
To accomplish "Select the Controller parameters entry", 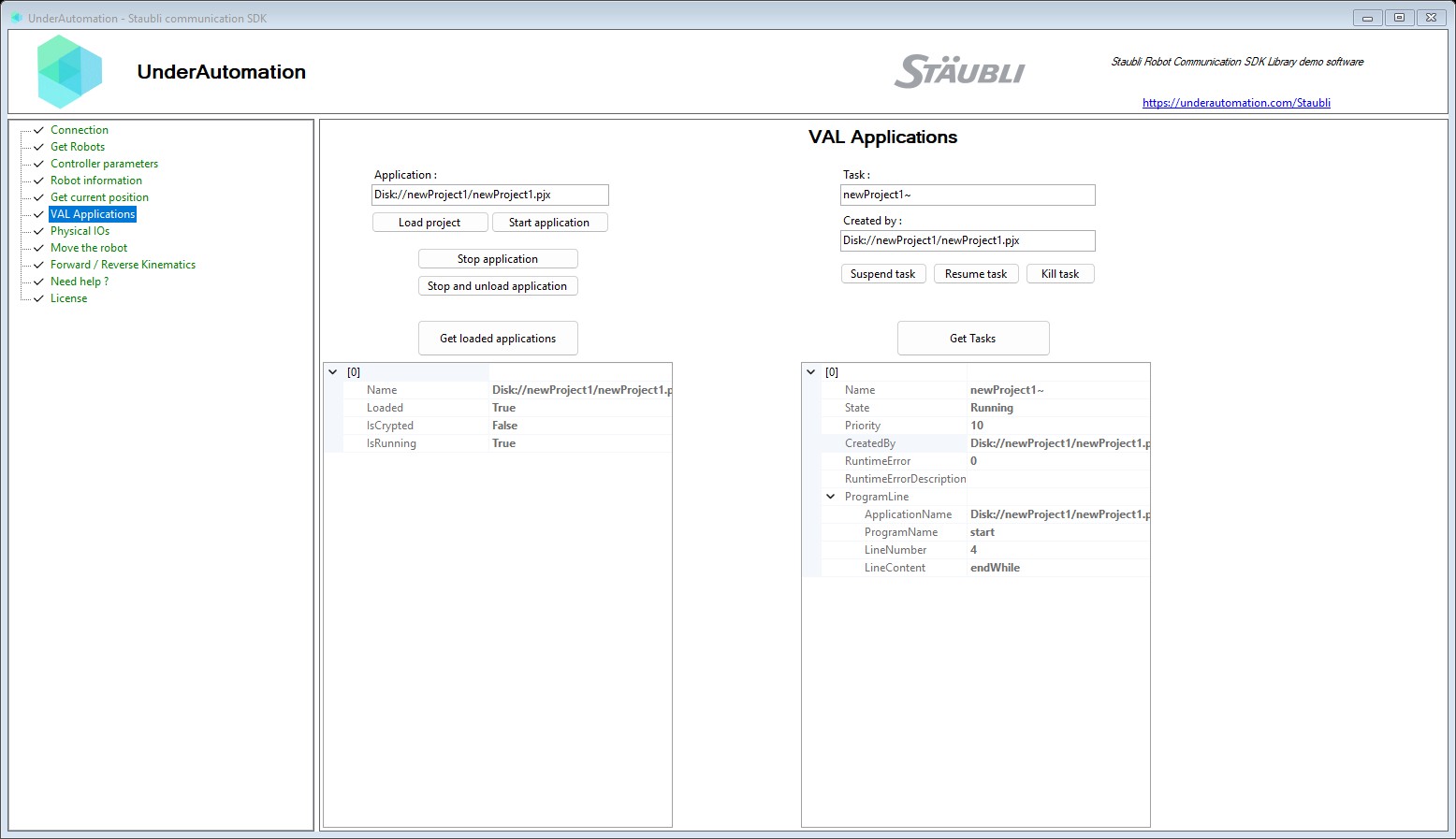I will click(104, 164).
